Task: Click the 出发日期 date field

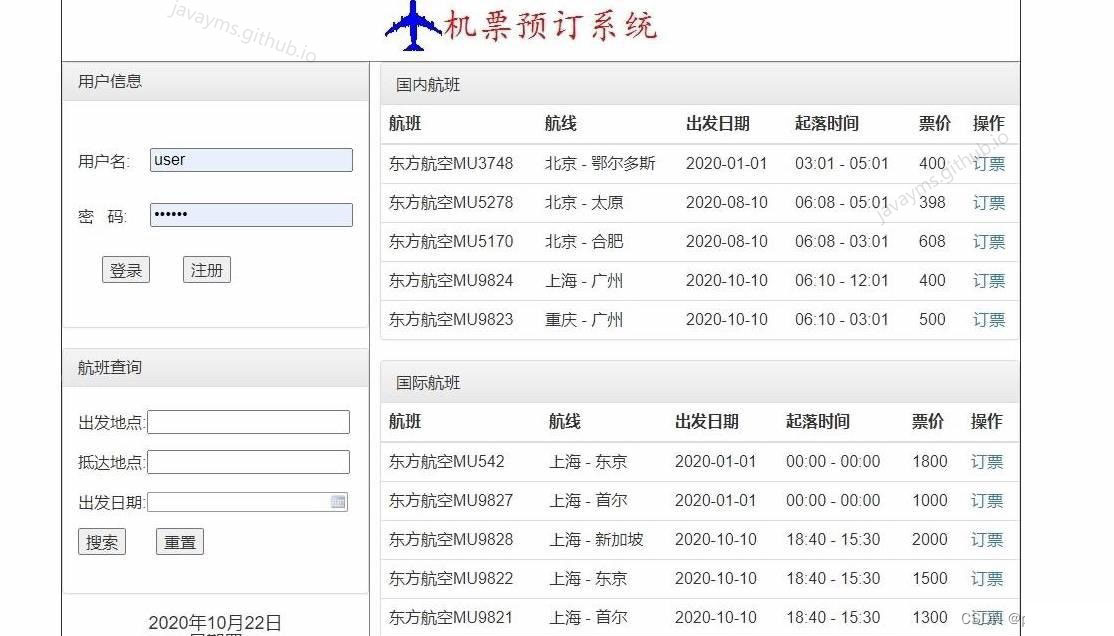Action: 247,502
